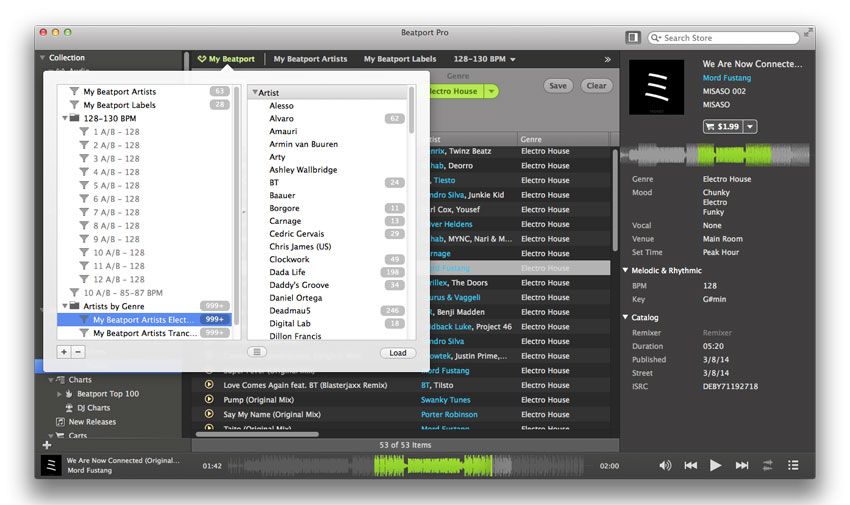Seek in the details panel waveform
The height and width of the screenshot is (505, 850).
point(714,155)
